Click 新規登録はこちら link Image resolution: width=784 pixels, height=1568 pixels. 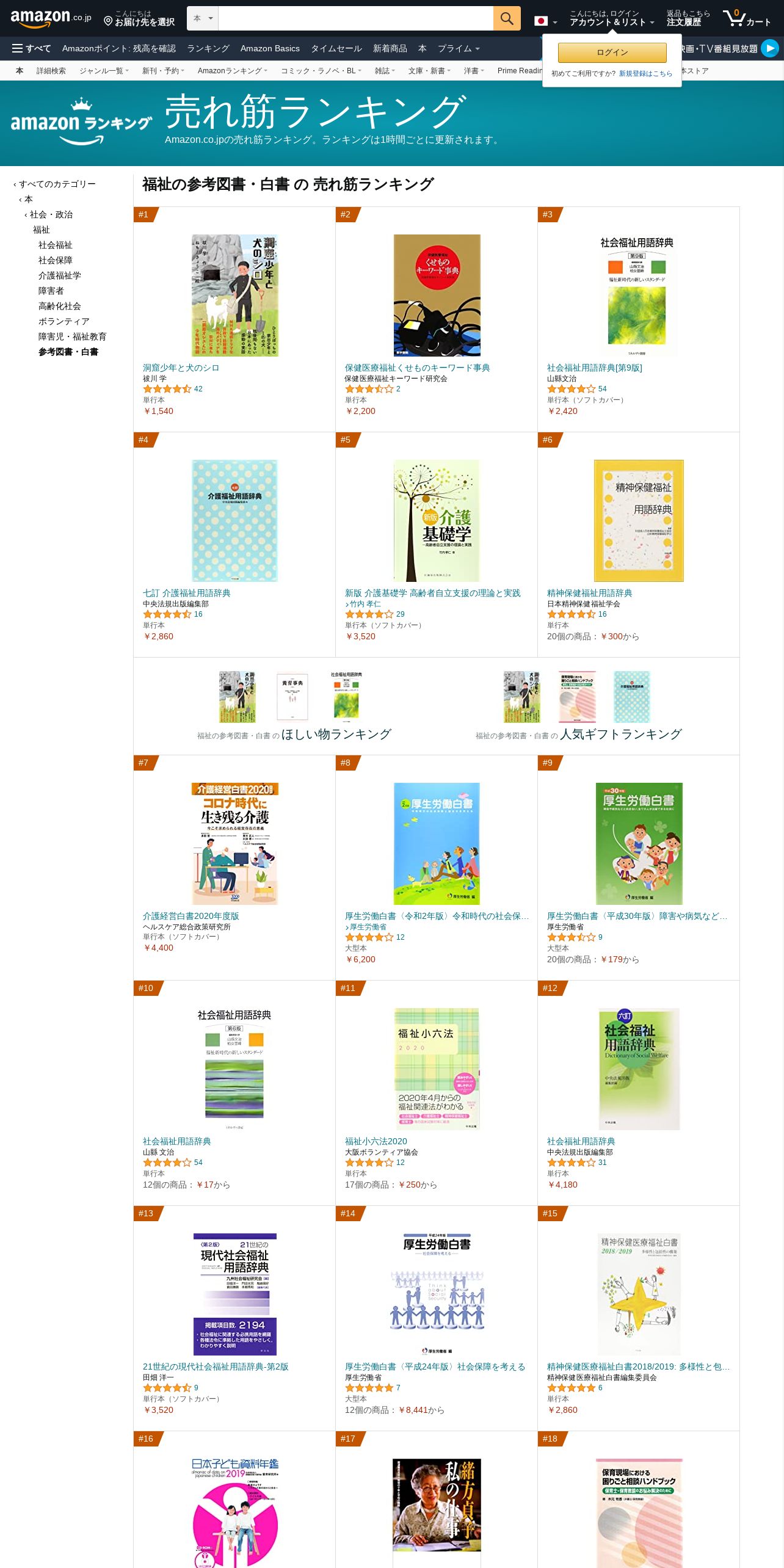[645, 73]
